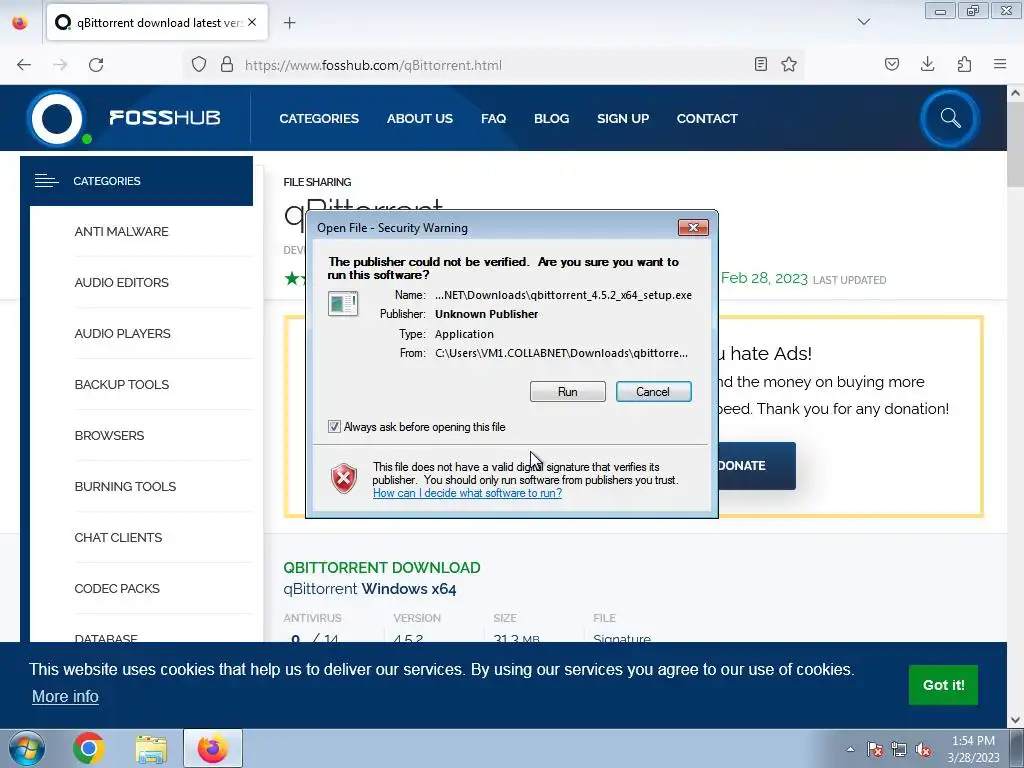Close the qBittorrent download tab
Viewport: 1024px width, 768px height.
click(252, 22)
